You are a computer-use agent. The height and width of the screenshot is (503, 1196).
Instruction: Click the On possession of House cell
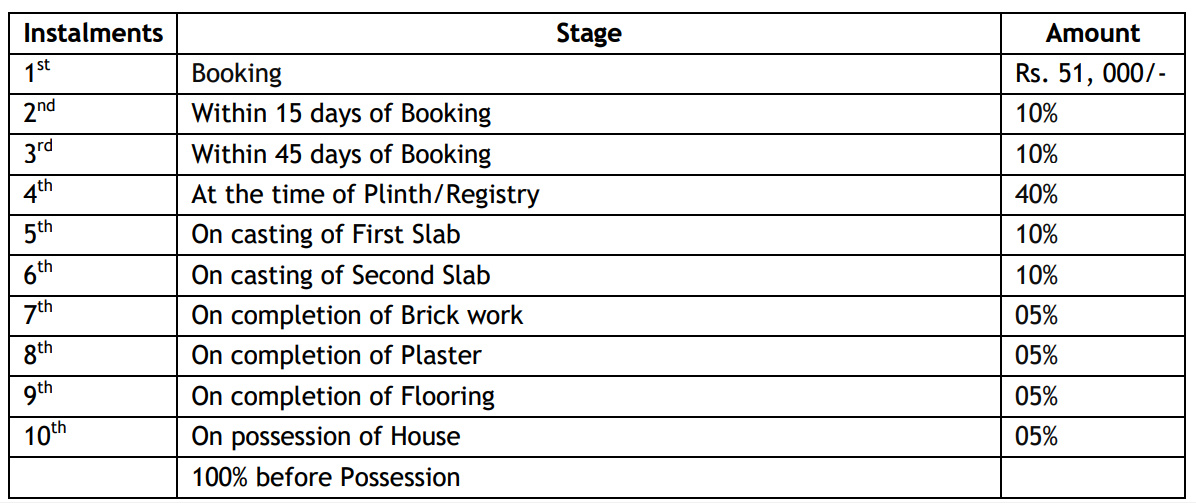(x=326, y=436)
